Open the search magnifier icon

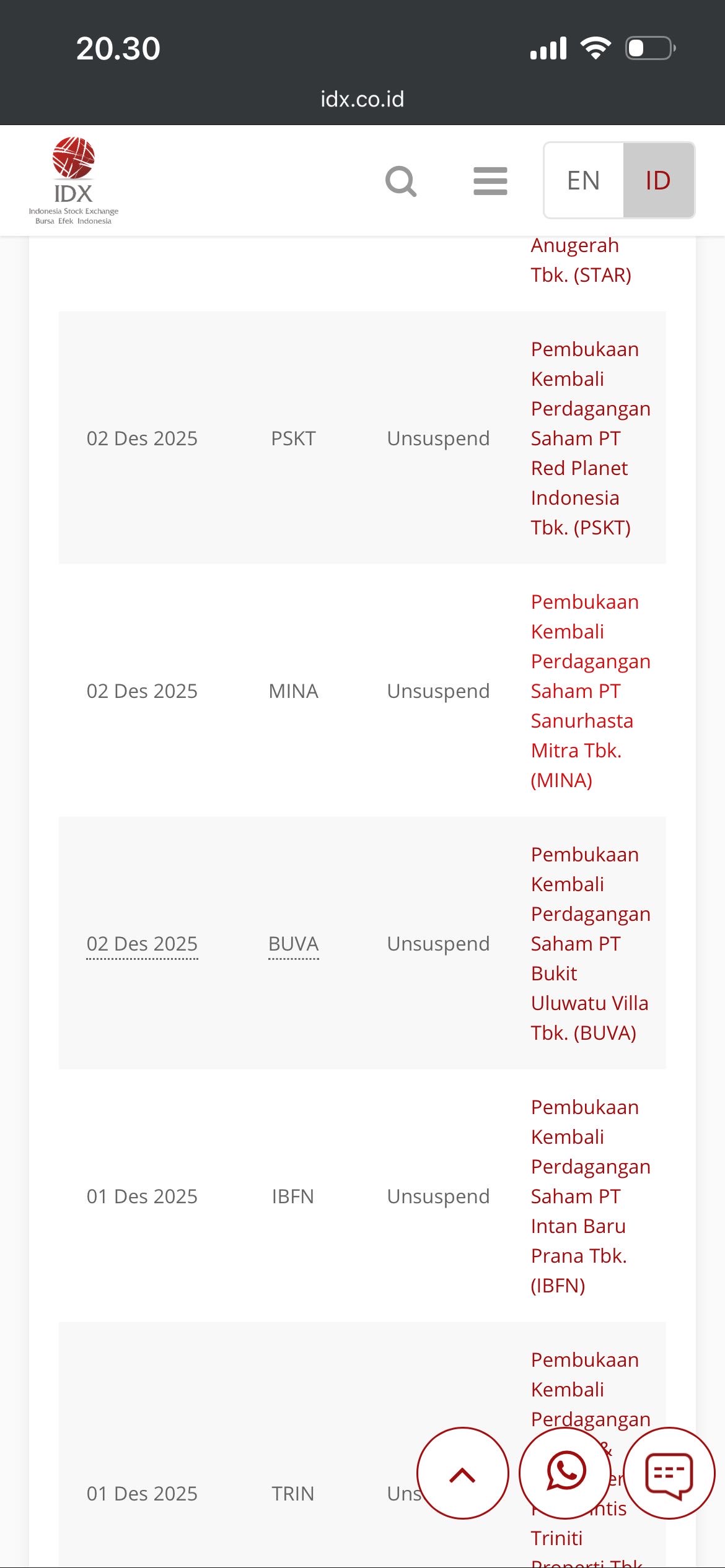pyautogui.click(x=401, y=181)
